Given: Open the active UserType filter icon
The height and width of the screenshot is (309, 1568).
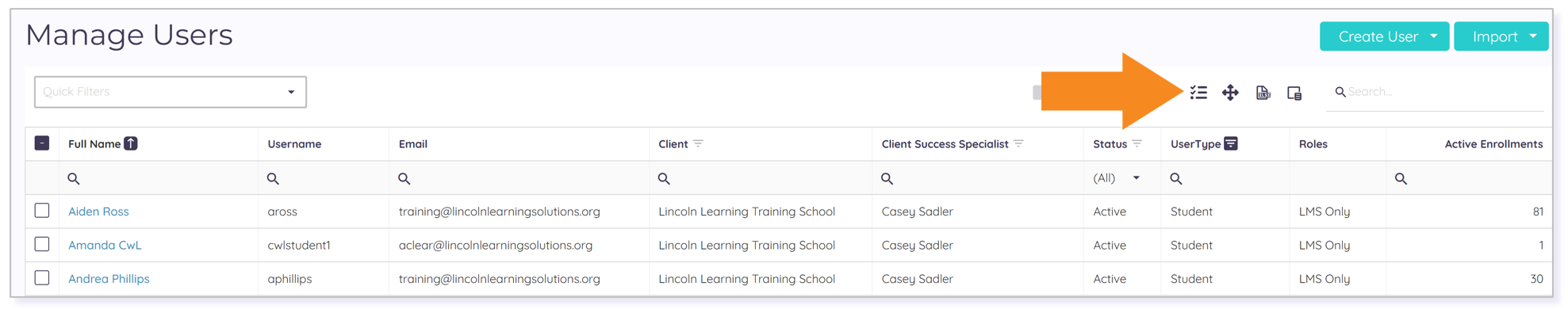Looking at the screenshot, I should pos(1230,143).
